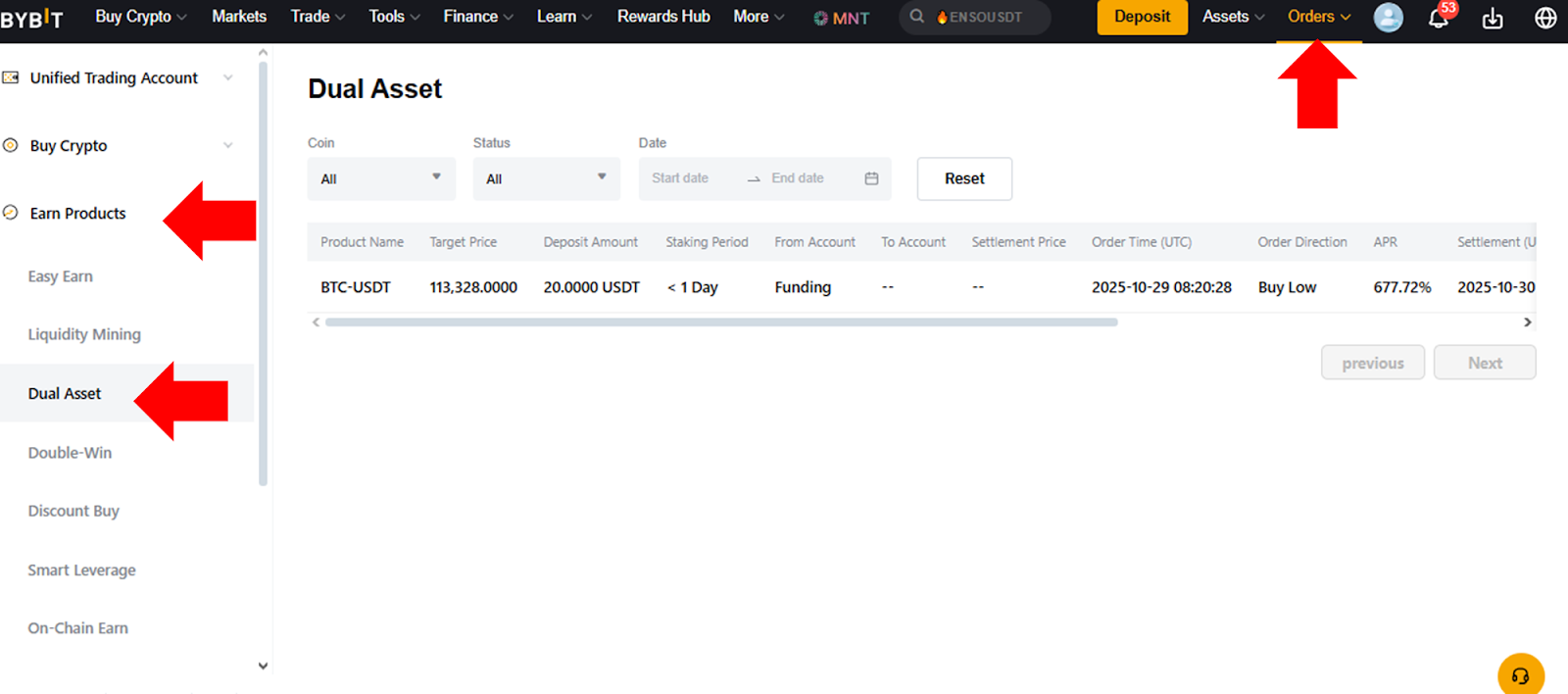Click the MNT link
Screen dimensions: 1568x694
coord(851,18)
